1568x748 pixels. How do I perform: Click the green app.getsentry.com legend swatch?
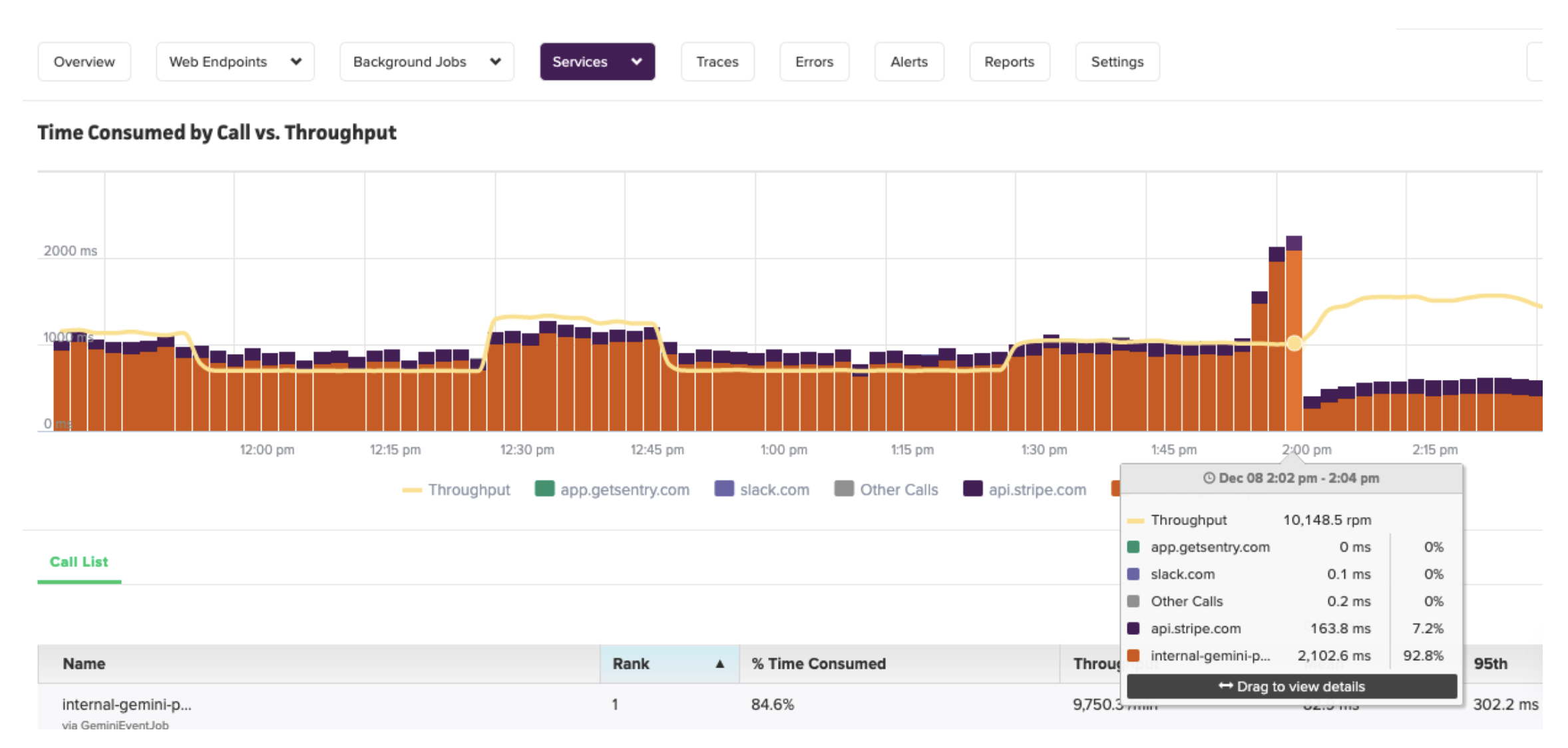544,489
